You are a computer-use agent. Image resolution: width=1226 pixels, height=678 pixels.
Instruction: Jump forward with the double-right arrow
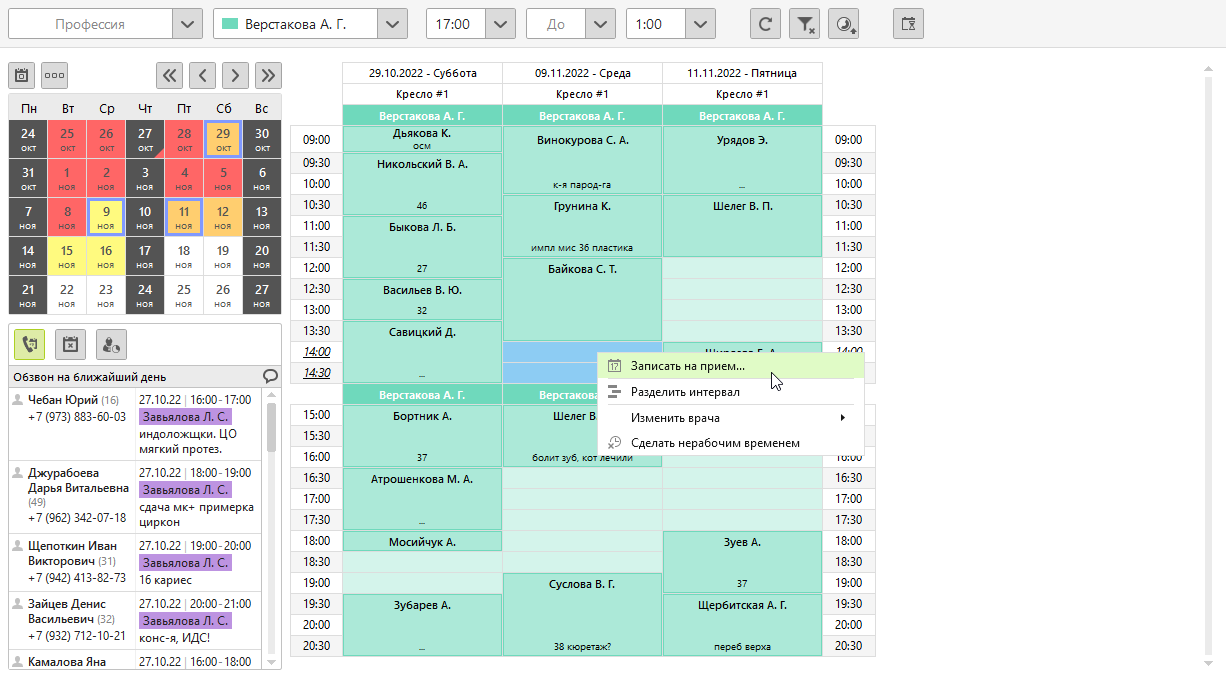click(268, 75)
